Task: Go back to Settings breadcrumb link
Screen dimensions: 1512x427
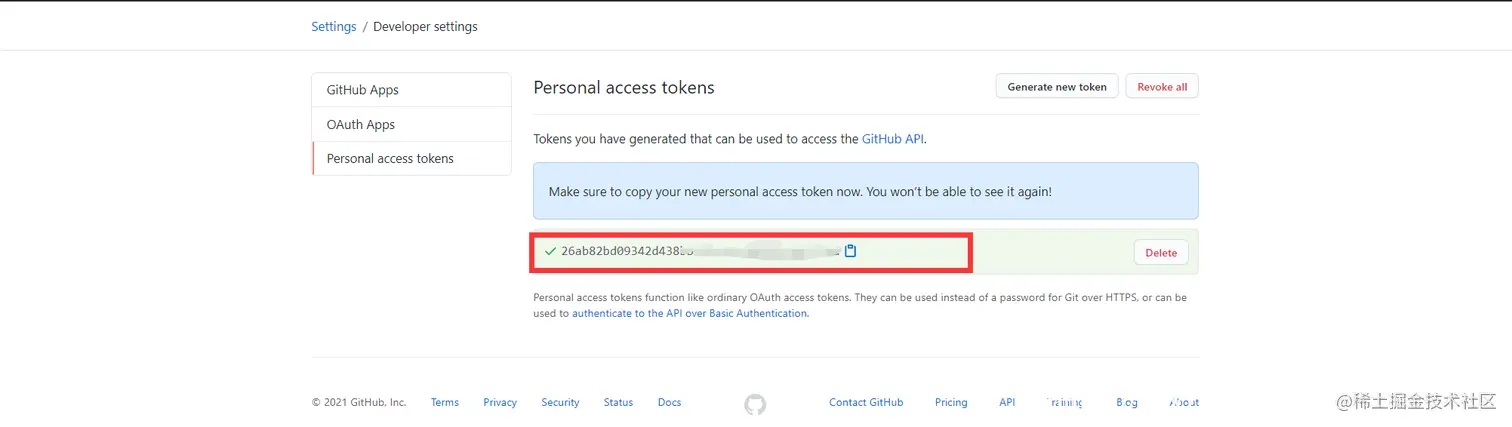Action: tap(334, 27)
